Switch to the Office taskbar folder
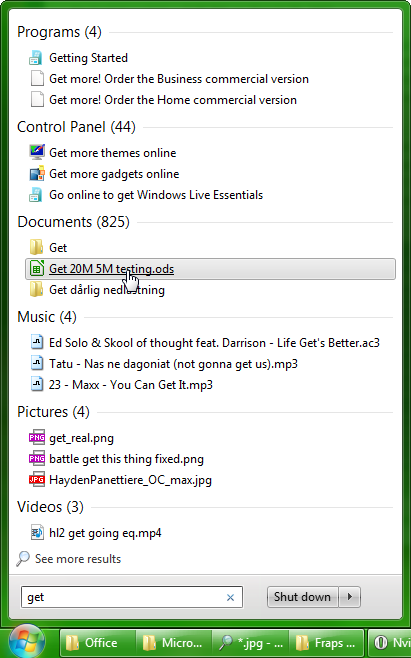This screenshot has height=658, width=411. click(97, 643)
